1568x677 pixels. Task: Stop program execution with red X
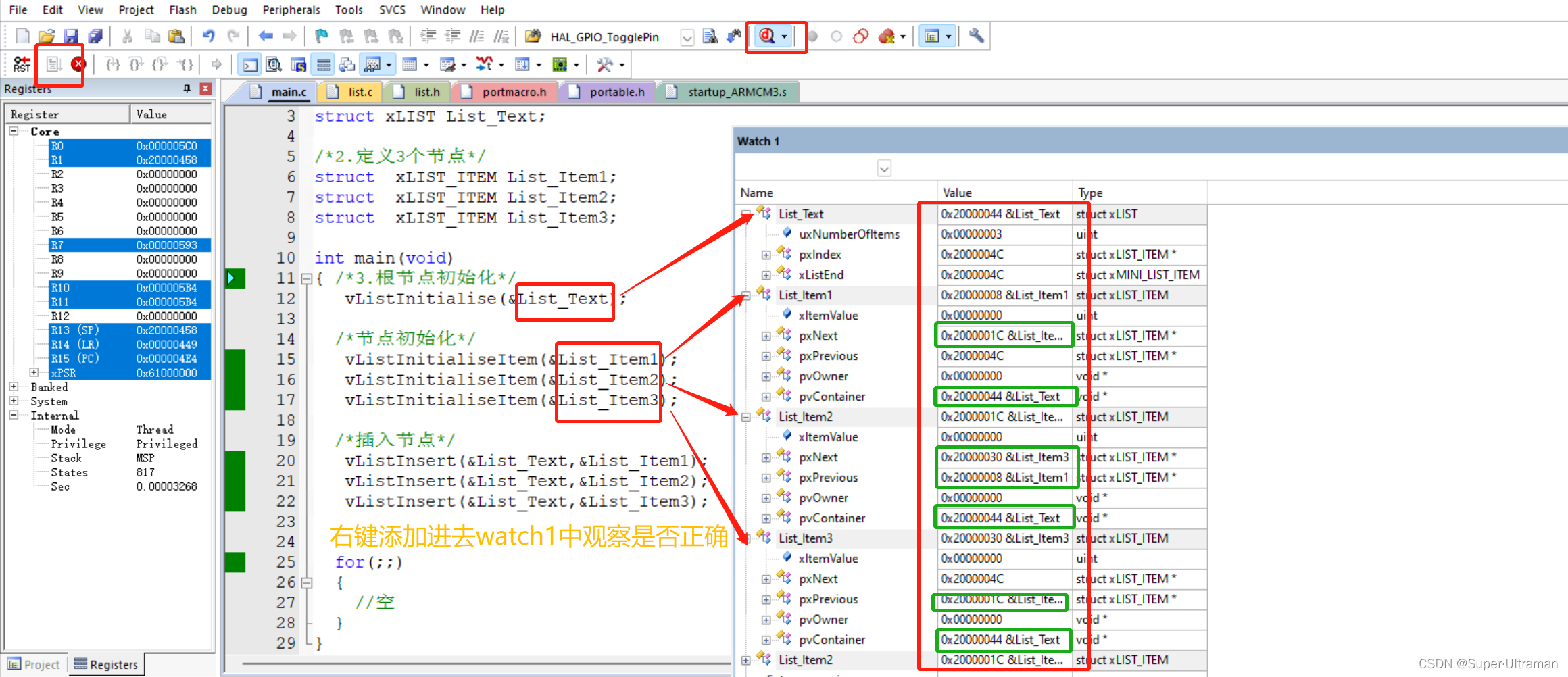(78, 65)
